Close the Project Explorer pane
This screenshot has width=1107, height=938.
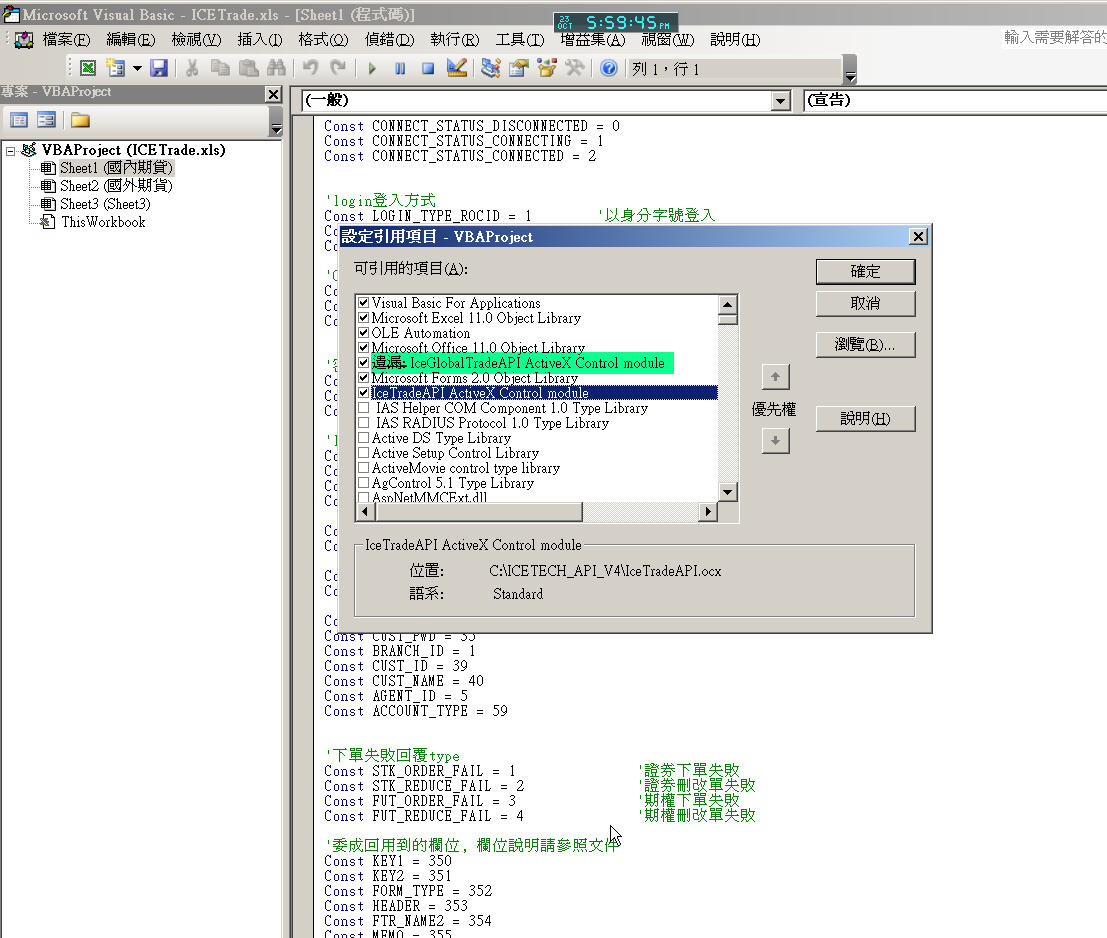tap(273, 94)
